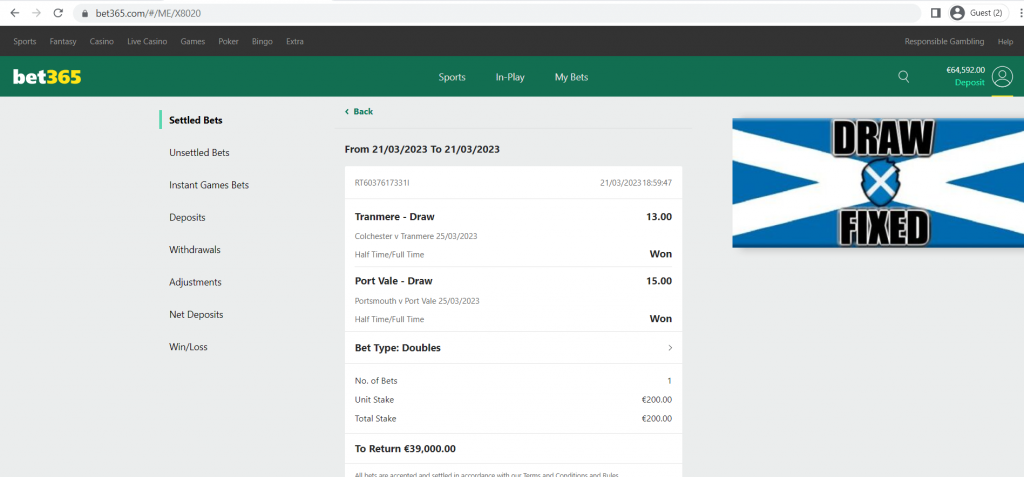Toggle the browser side panel icon
This screenshot has width=1024, height=477.
[935, 13]
